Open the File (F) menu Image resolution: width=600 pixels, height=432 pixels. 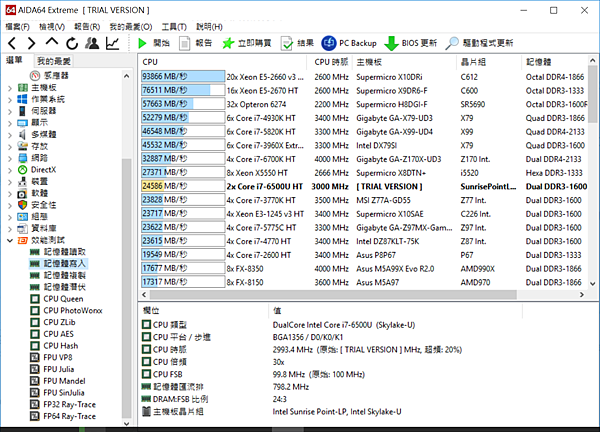17,26
